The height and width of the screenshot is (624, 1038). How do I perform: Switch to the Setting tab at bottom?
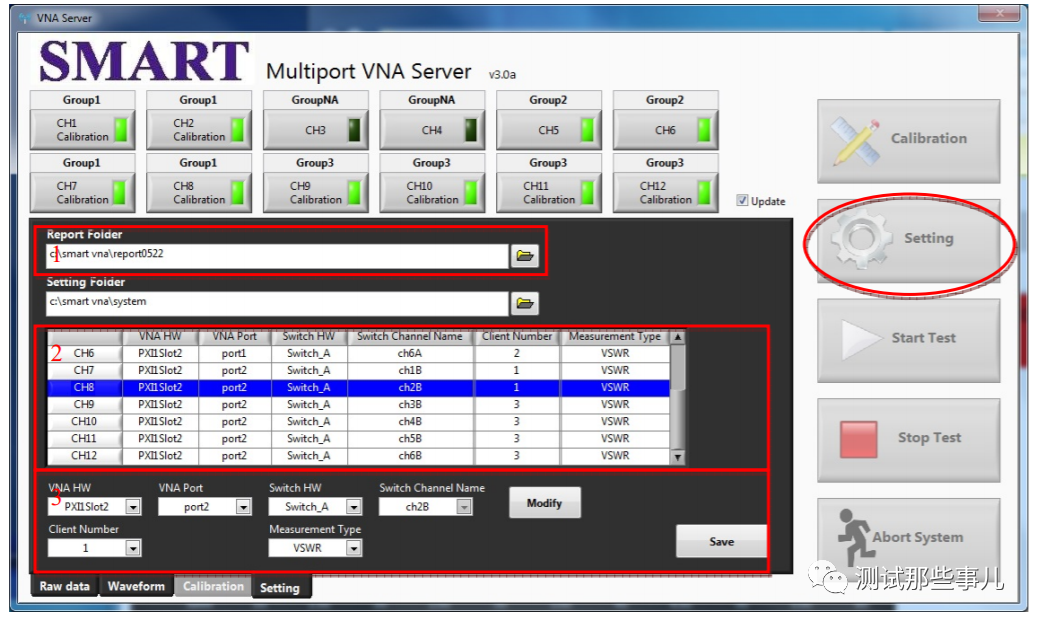pyautogui.click(x=280, y=588)
